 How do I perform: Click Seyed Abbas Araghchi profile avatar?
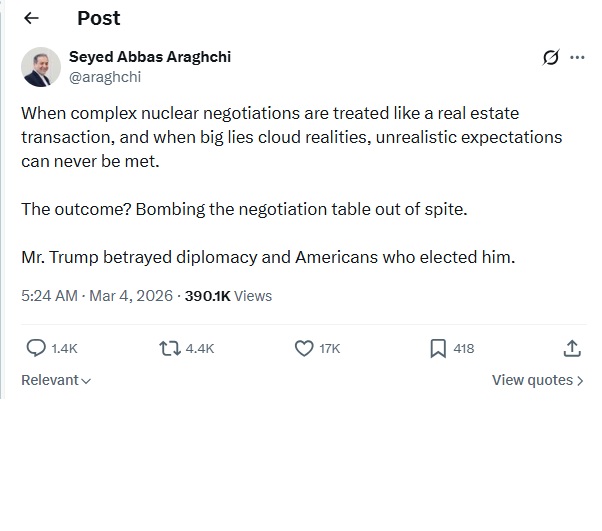(41, 66)
